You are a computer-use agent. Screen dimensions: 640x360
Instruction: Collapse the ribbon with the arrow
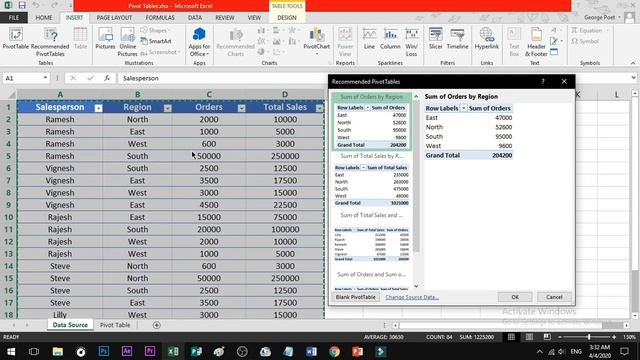(633, 63)
